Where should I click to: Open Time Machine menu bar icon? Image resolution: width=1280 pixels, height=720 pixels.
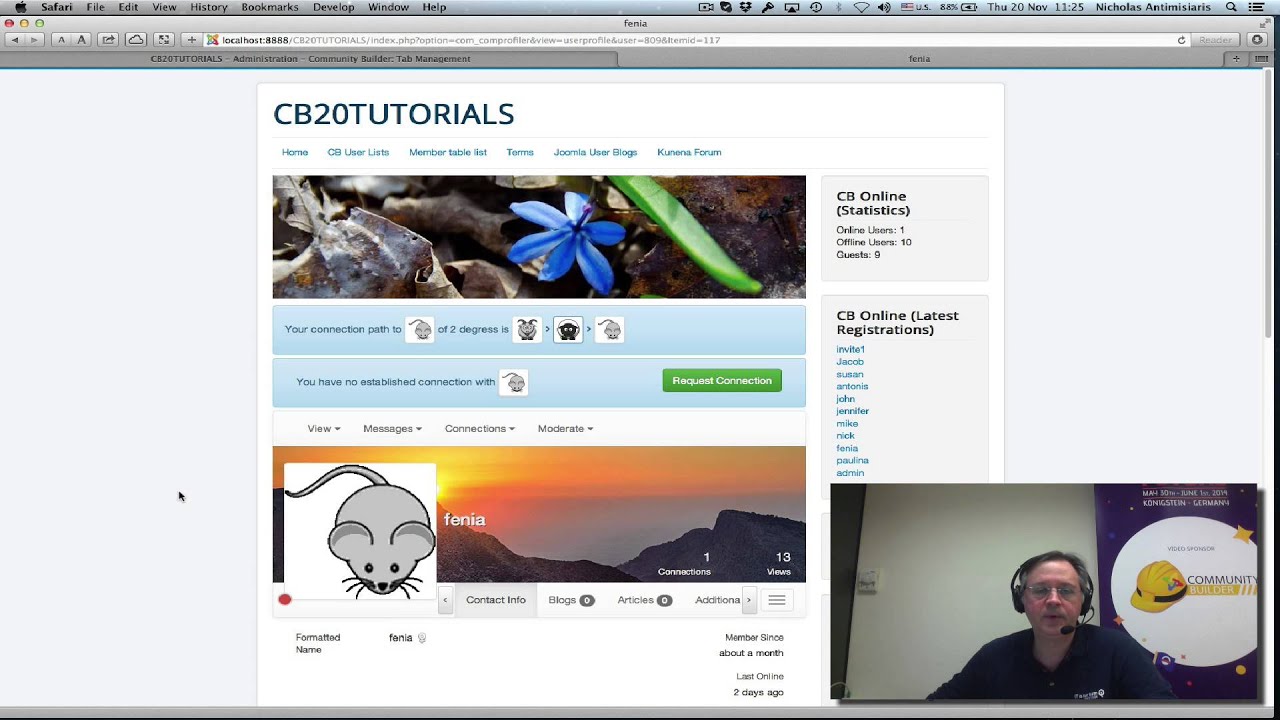(x=816, y=7)
